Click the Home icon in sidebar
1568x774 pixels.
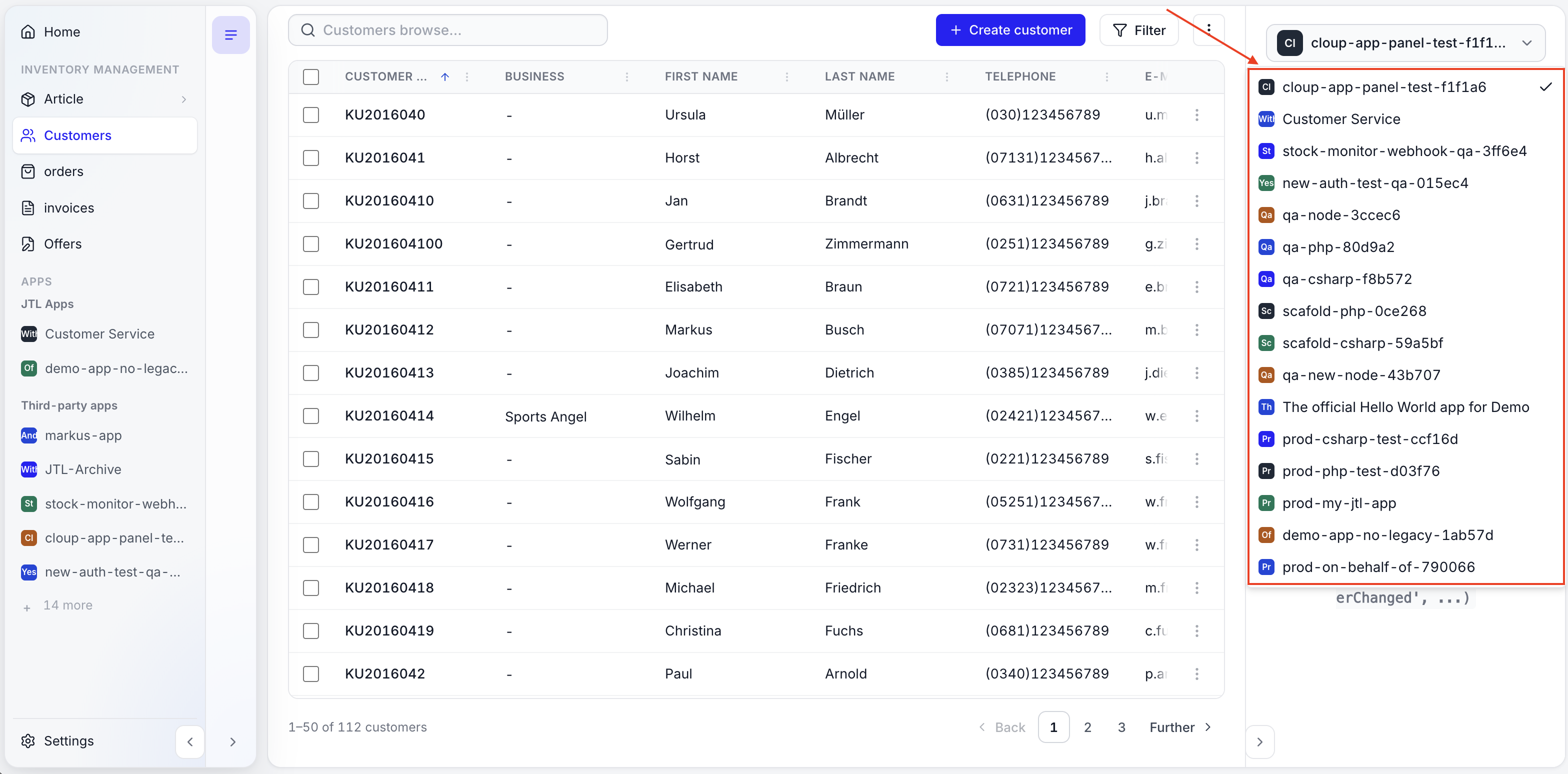click(x=28, y=31)
